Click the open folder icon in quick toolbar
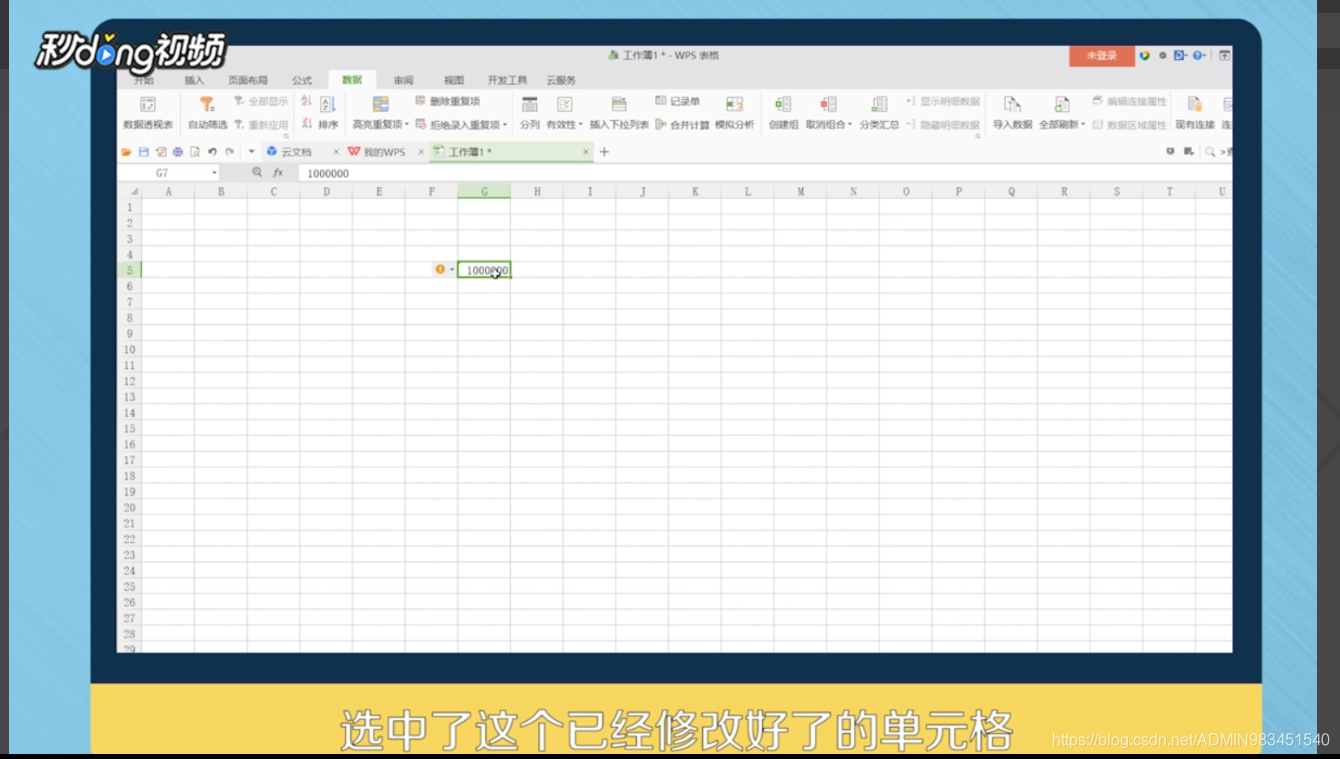This screenshot has height=759, width=1340. point(127,152)
